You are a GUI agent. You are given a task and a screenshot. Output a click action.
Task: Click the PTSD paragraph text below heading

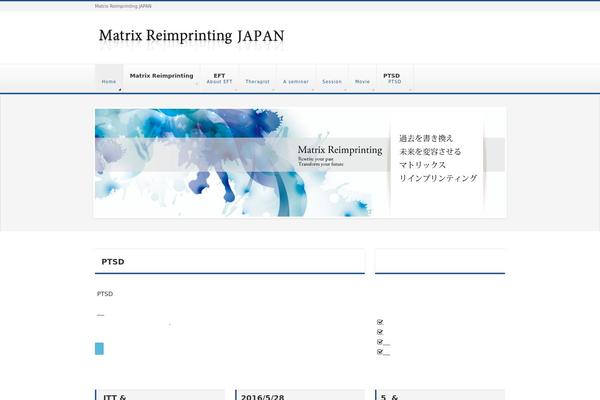click(104, 294)
